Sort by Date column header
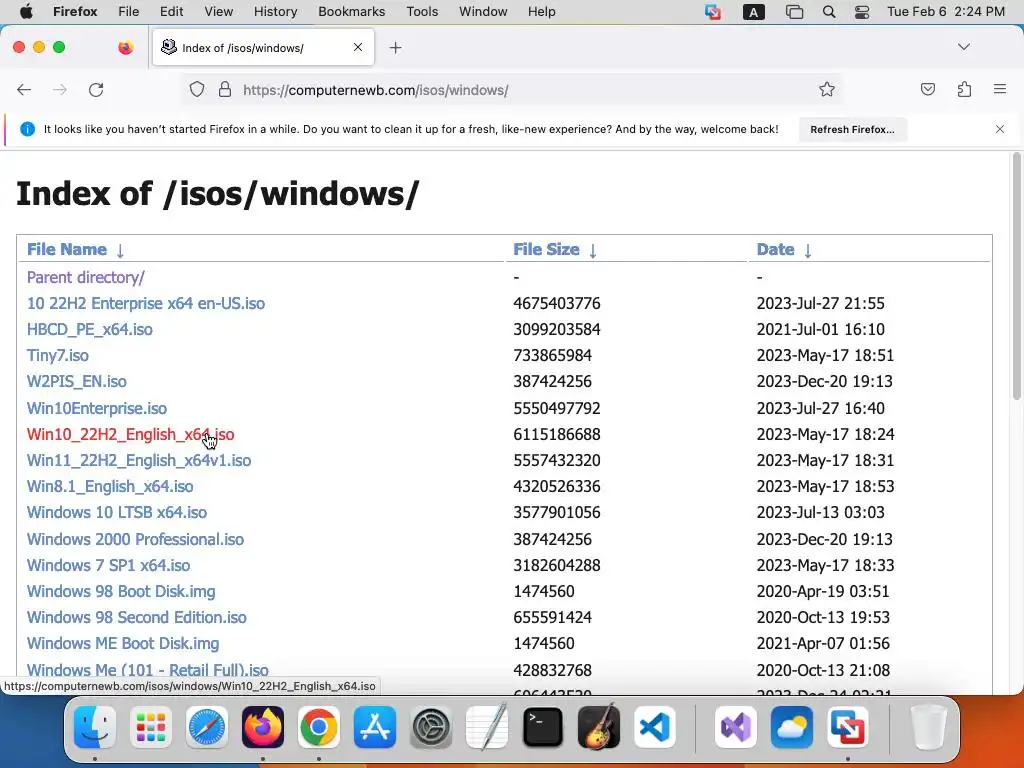 point(775,249)
